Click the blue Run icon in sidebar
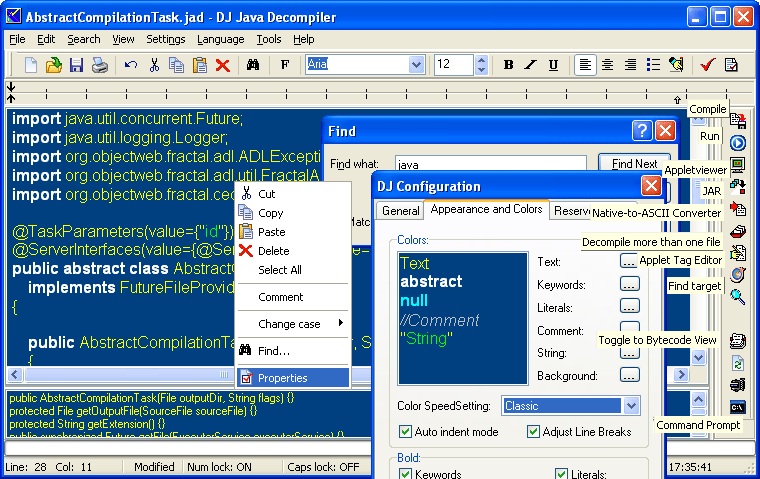The height and width of the screenshot is (479, 760). pos(738,143)
